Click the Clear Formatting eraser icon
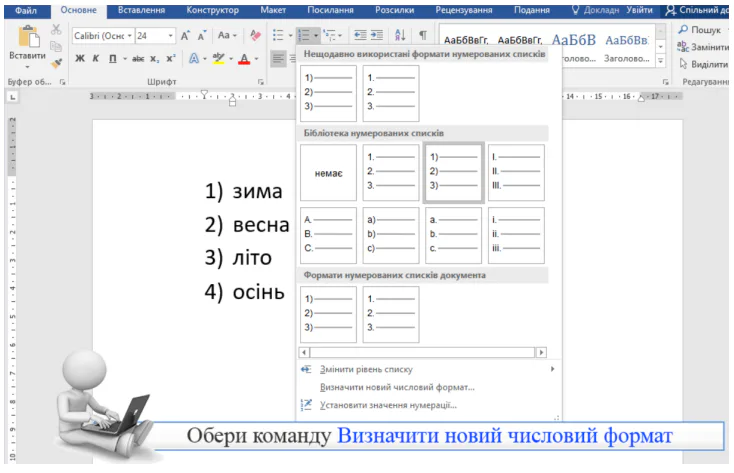The height and width of the screenshot is (473, 734). tap(255, 35)
